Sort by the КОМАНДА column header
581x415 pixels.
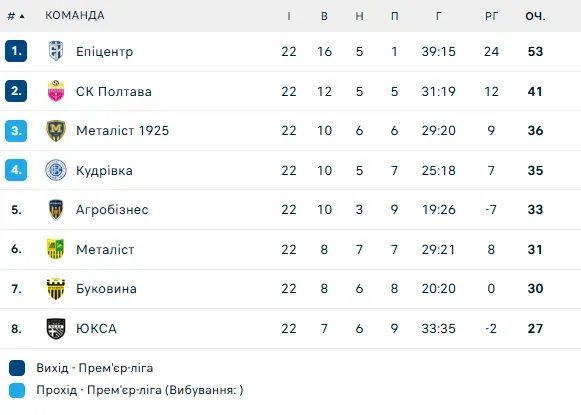(x=75, y=15)
